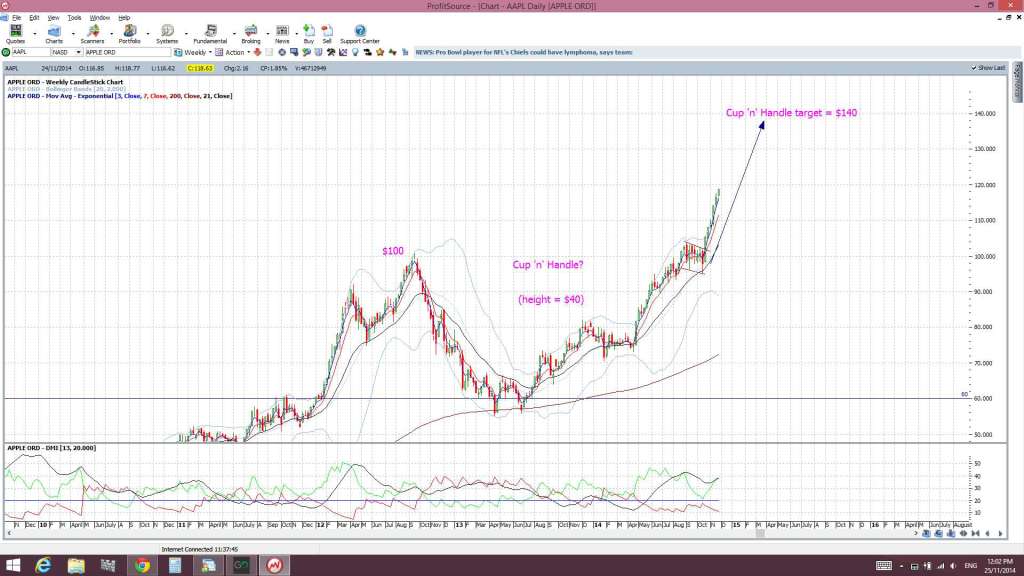
Task: Click the compress time axis bowtie icon
Action: coord(975,534)
